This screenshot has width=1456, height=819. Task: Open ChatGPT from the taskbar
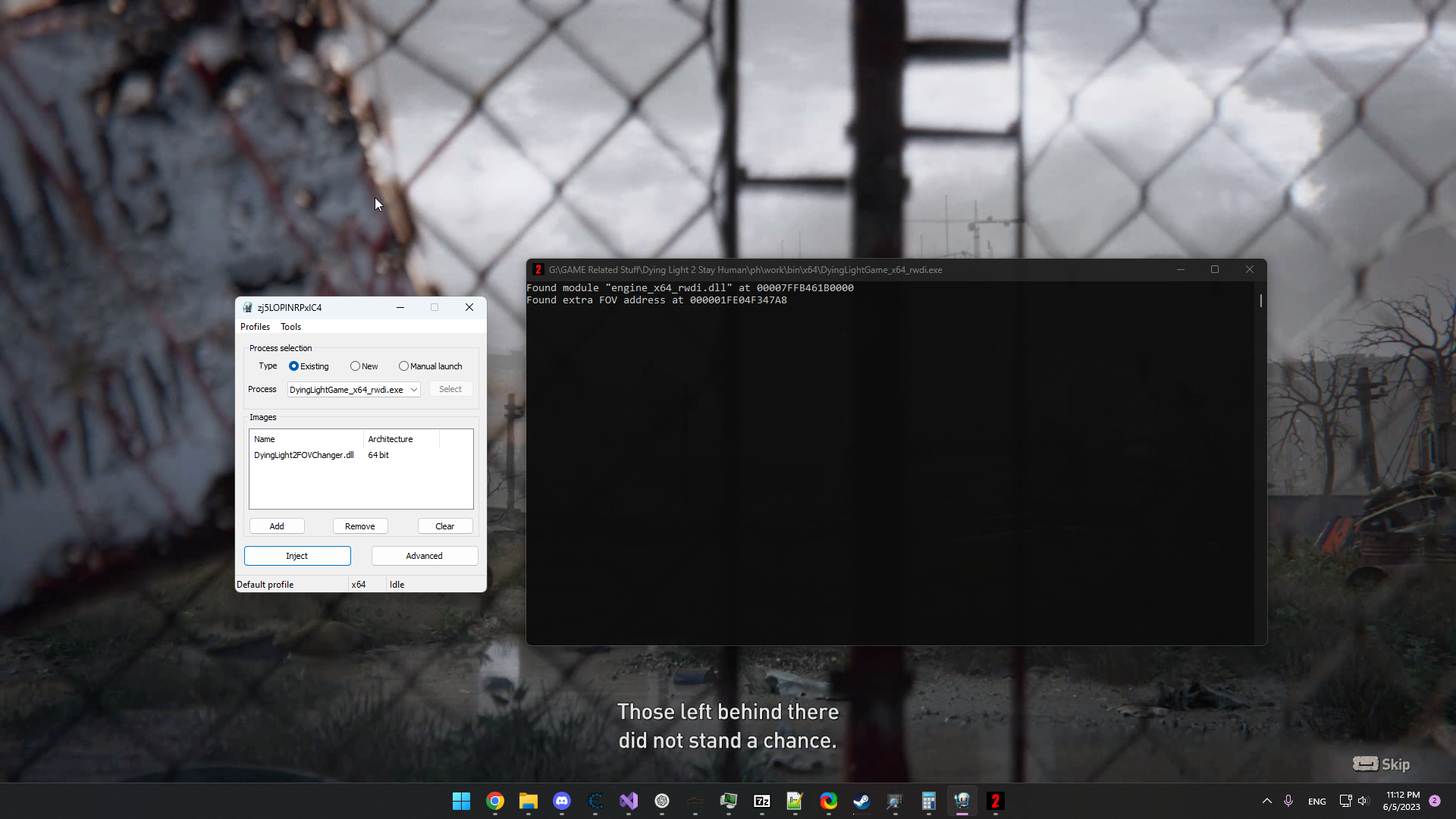pos(662,802)
